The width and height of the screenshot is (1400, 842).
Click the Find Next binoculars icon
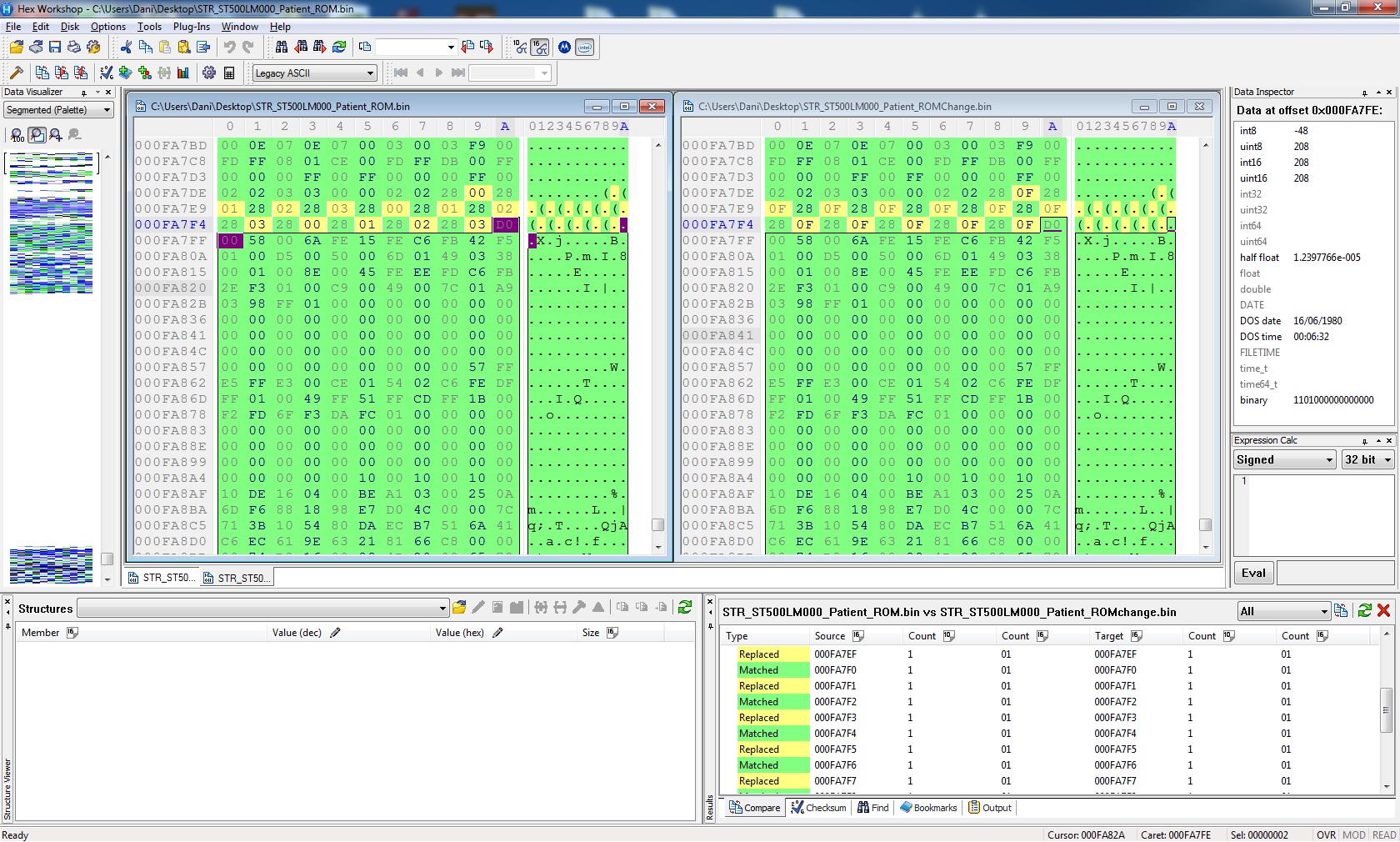(320, 48)
